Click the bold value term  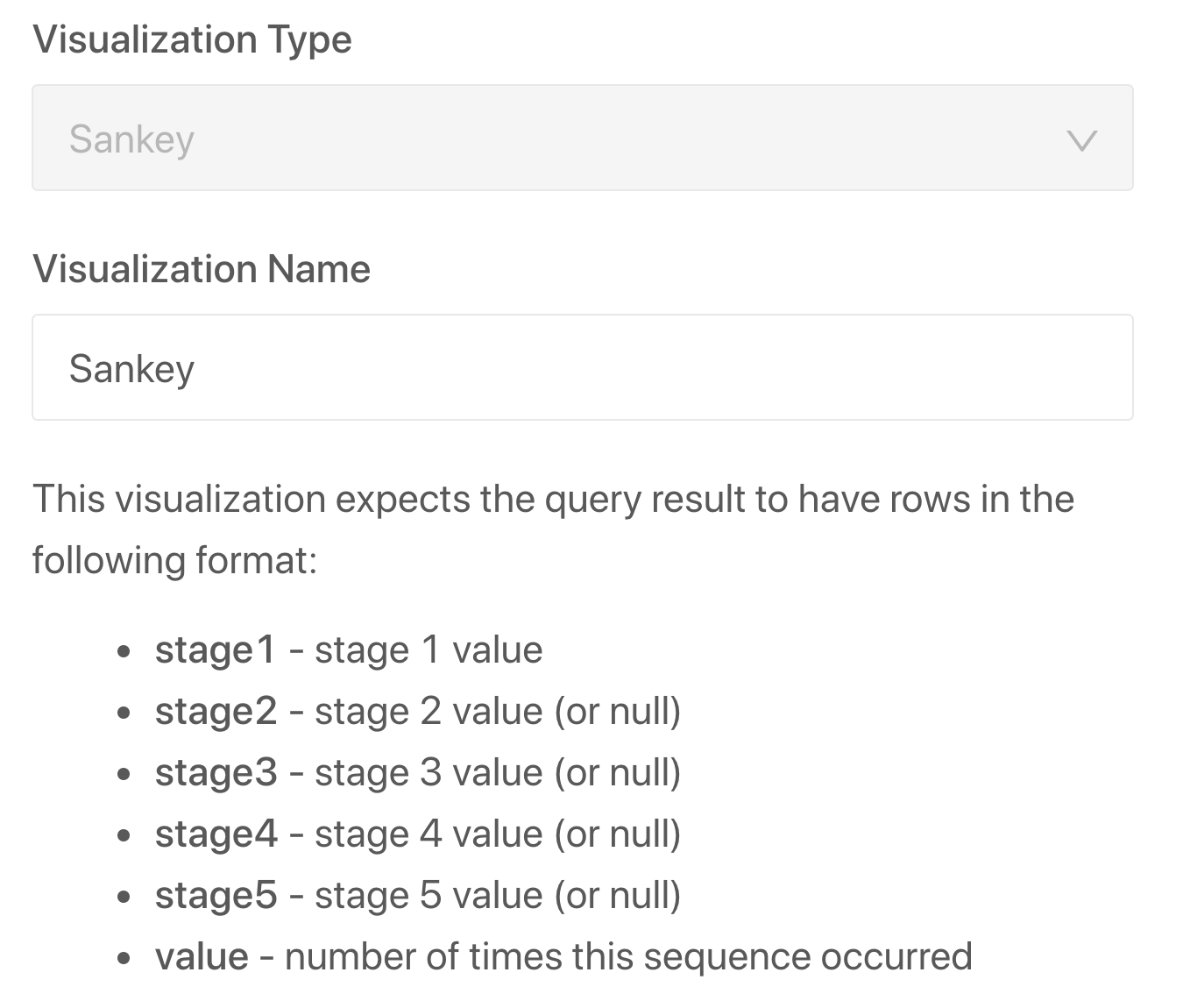pos(202,957)
